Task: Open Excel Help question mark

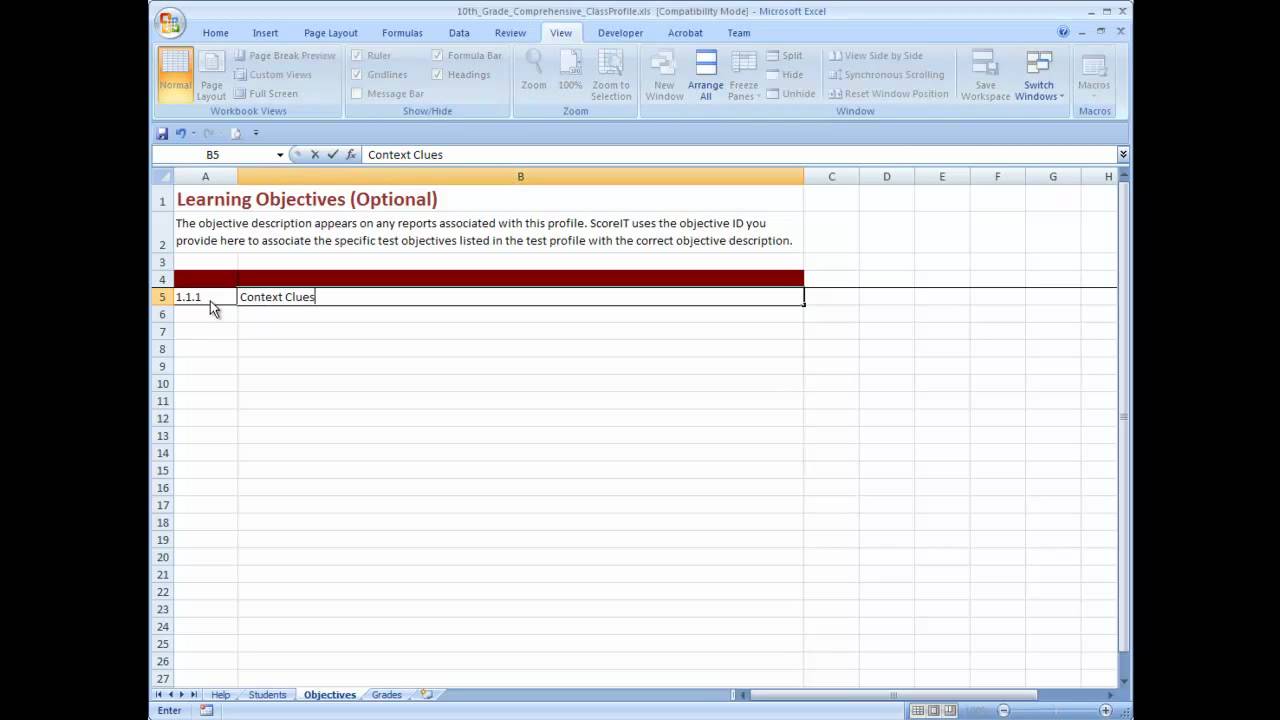Action: tap(1063, 32)
